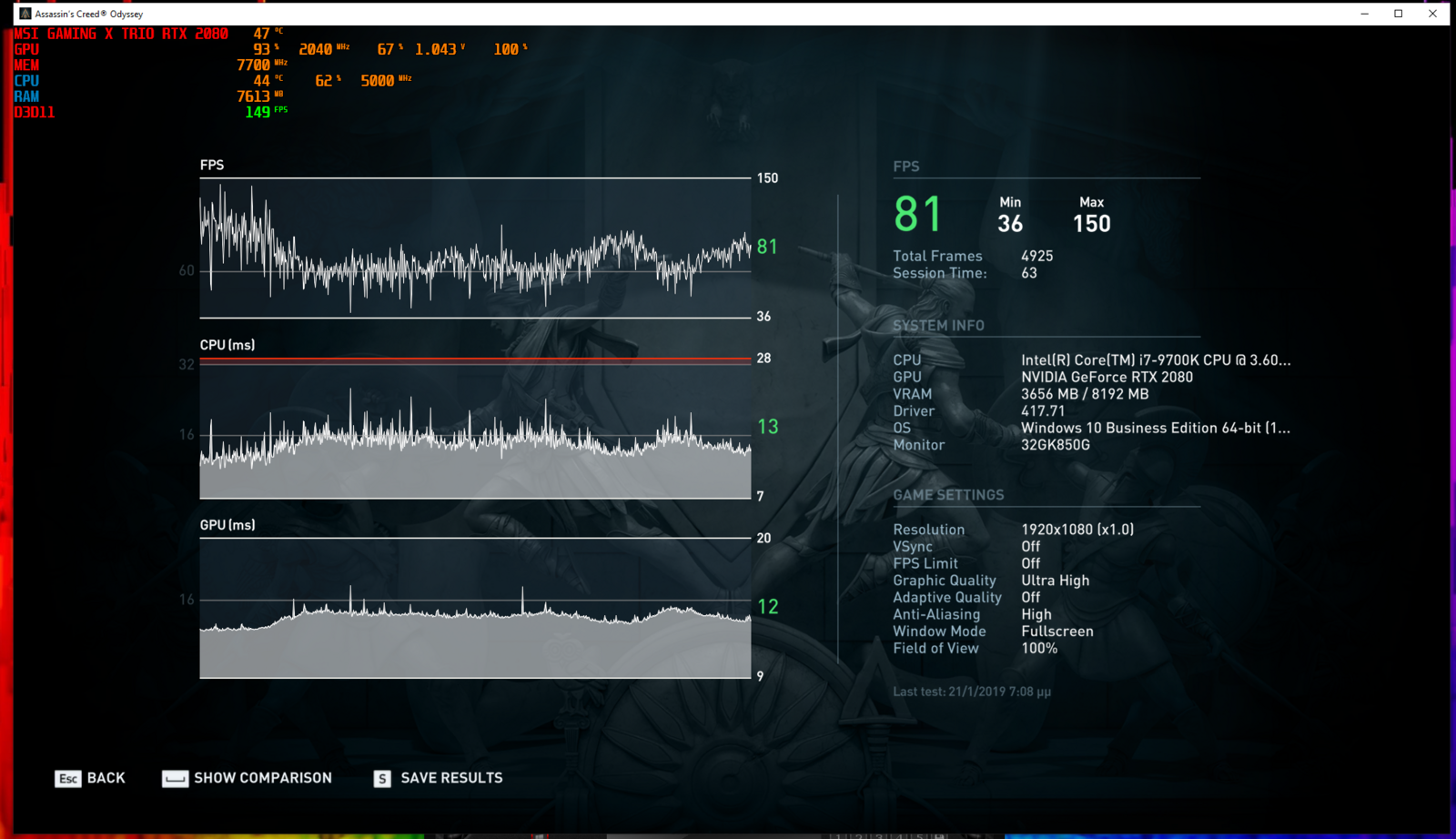
Task: Click the BACK button label
Action: (x=106, y=778)
